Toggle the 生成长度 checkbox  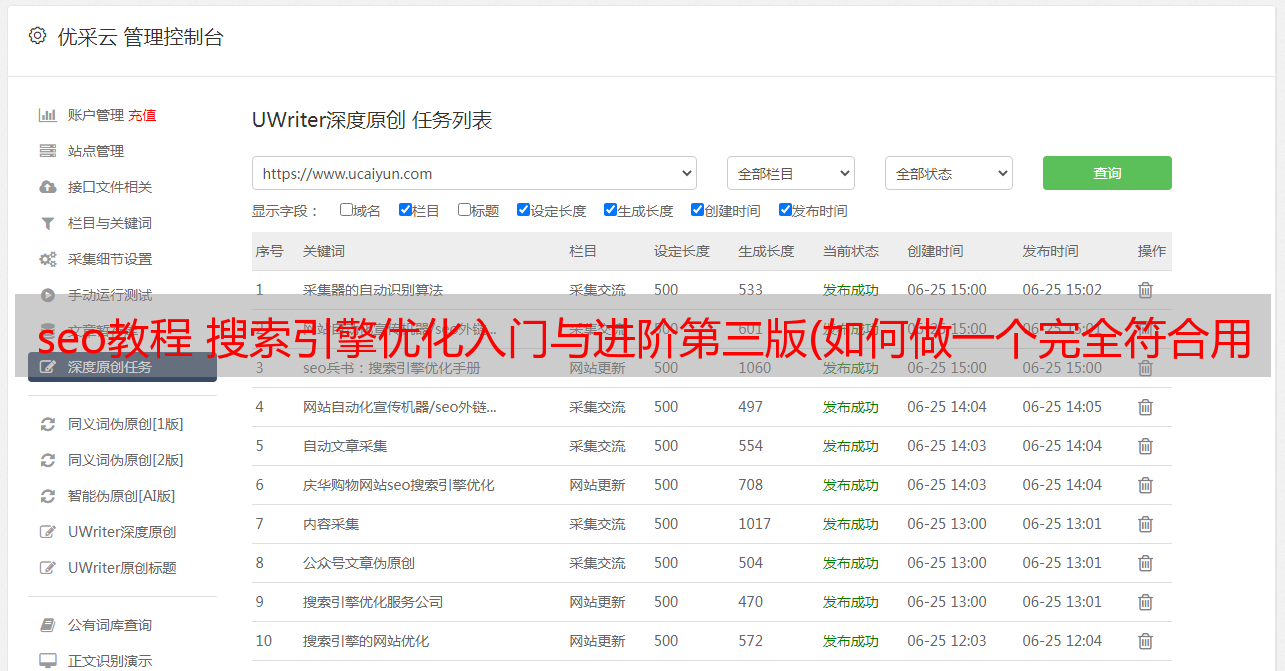pos(610,210)
